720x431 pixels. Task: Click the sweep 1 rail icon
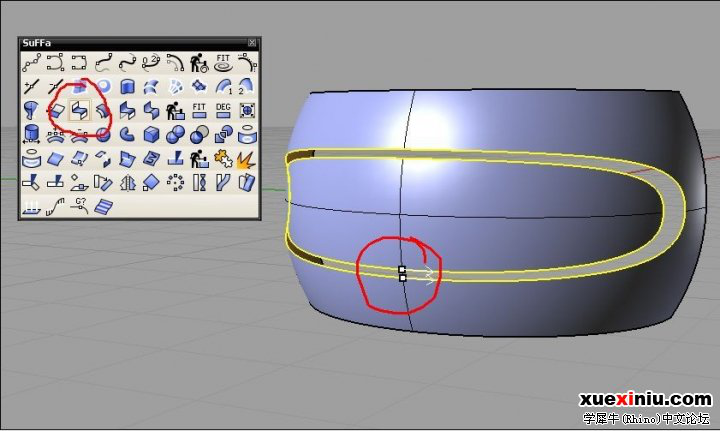pos(223,86)
